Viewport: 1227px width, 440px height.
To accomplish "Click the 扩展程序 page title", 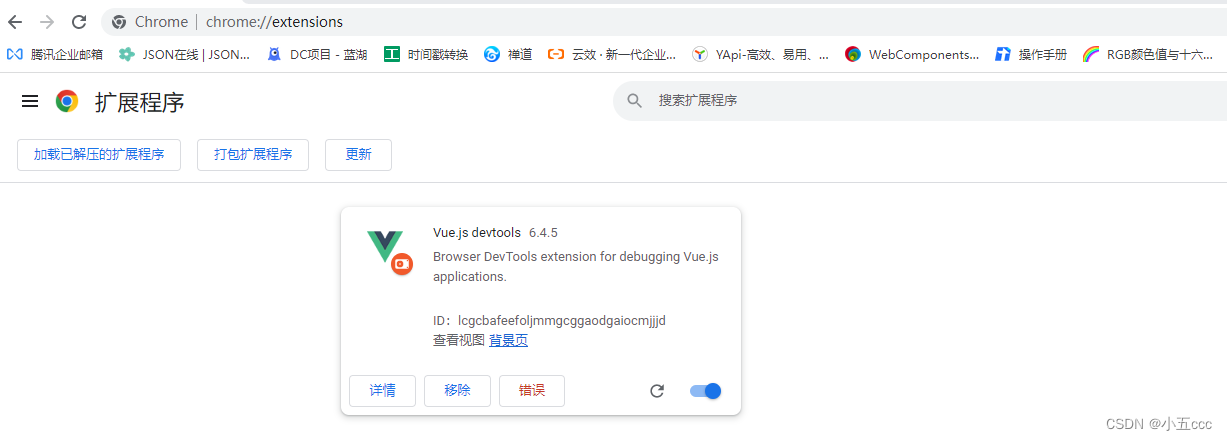I will [139, 102].
